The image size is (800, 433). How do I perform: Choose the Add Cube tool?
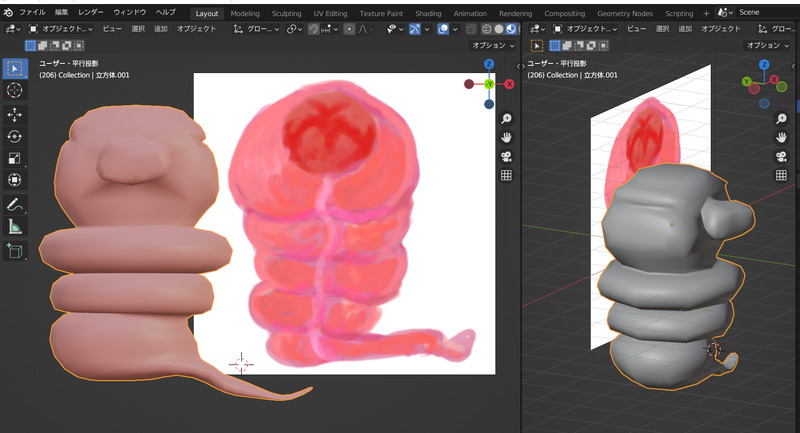(x=15, y=251)
